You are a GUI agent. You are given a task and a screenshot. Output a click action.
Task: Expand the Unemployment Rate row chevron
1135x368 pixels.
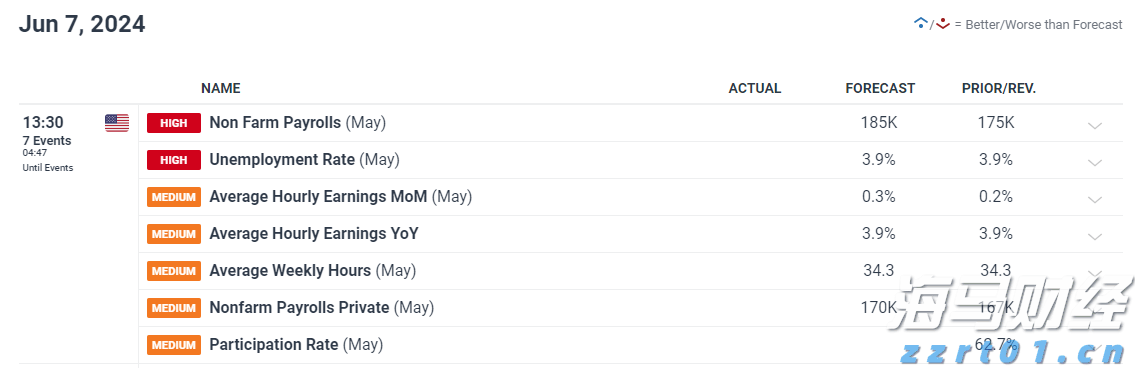tap(1095, 162)
